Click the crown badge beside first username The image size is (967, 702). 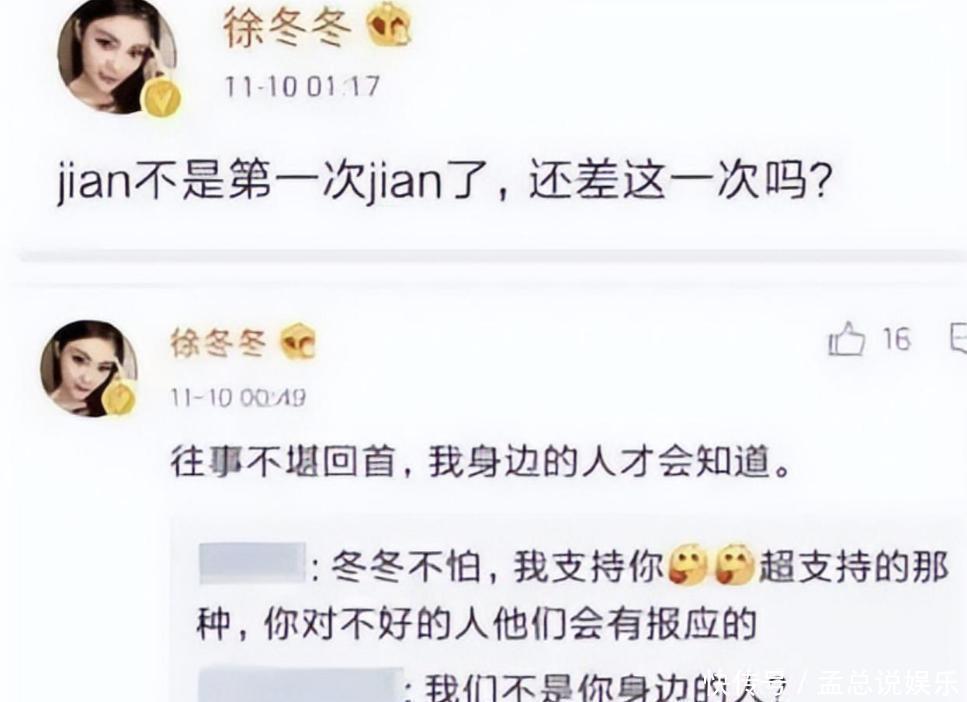tap(389, 27)
